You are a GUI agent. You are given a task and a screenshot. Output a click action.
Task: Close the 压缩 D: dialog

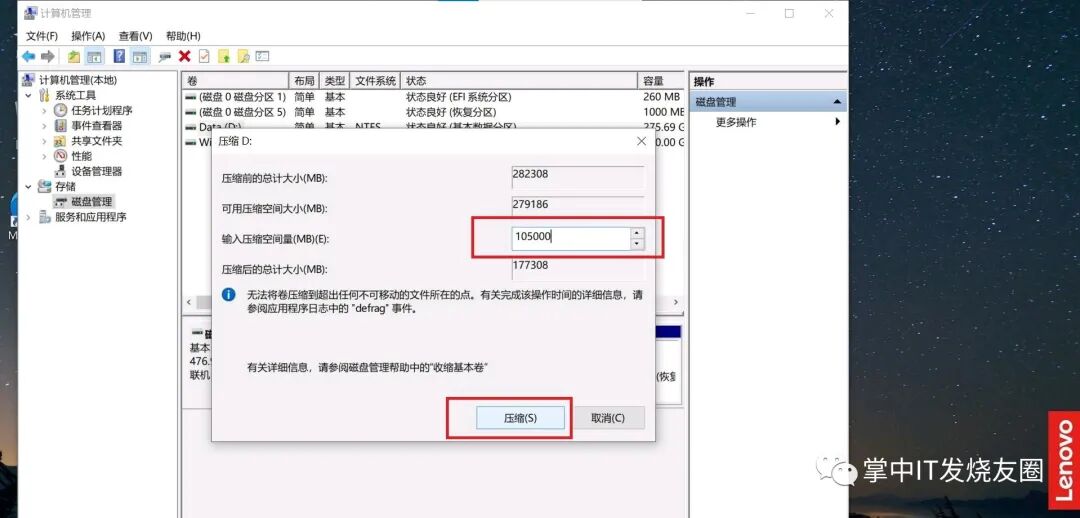pyautogui.click(x=641, y=141)
